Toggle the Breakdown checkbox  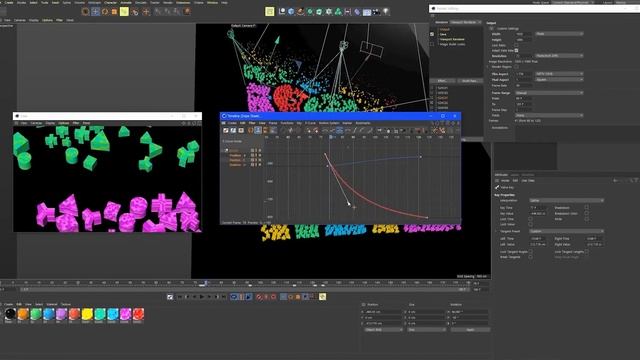coord(586,208)
